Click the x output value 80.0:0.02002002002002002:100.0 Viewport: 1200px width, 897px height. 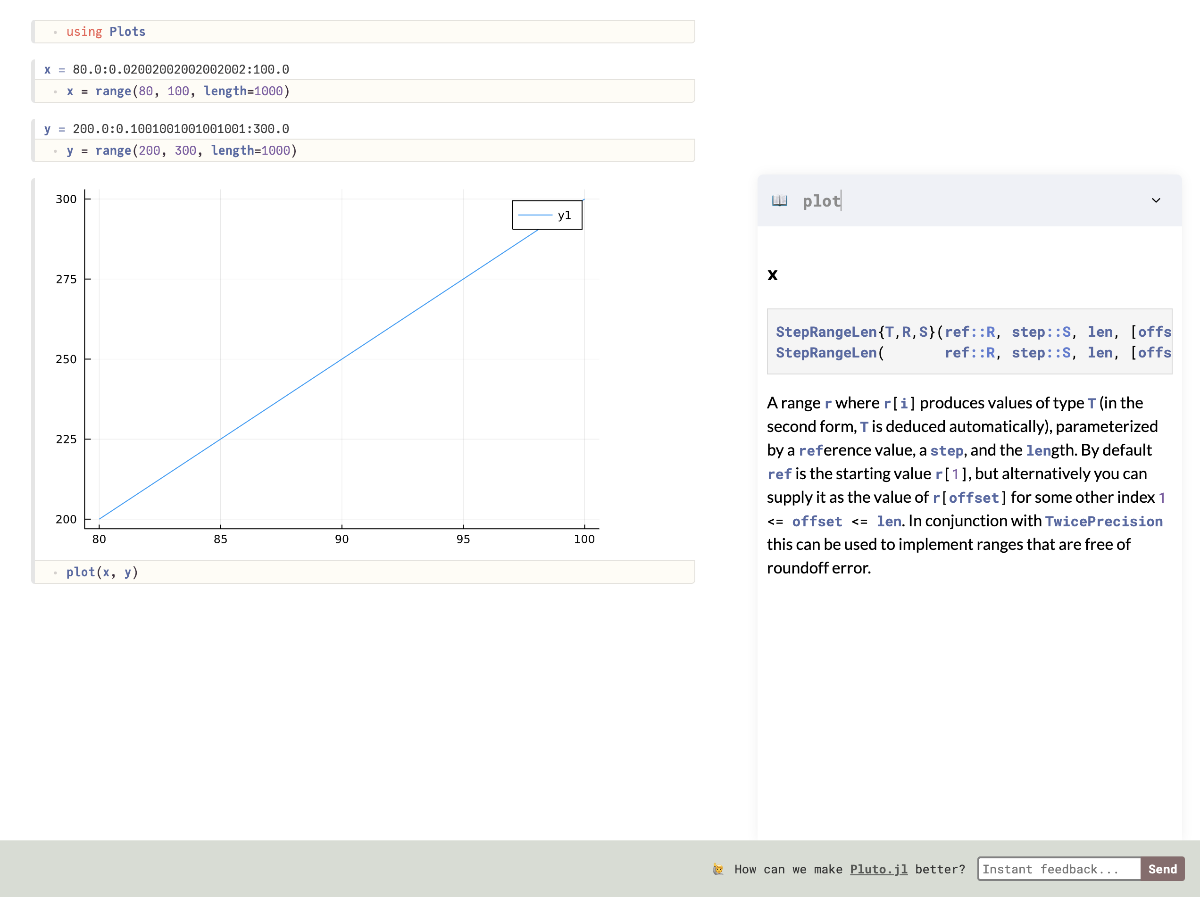pos(181,70)
